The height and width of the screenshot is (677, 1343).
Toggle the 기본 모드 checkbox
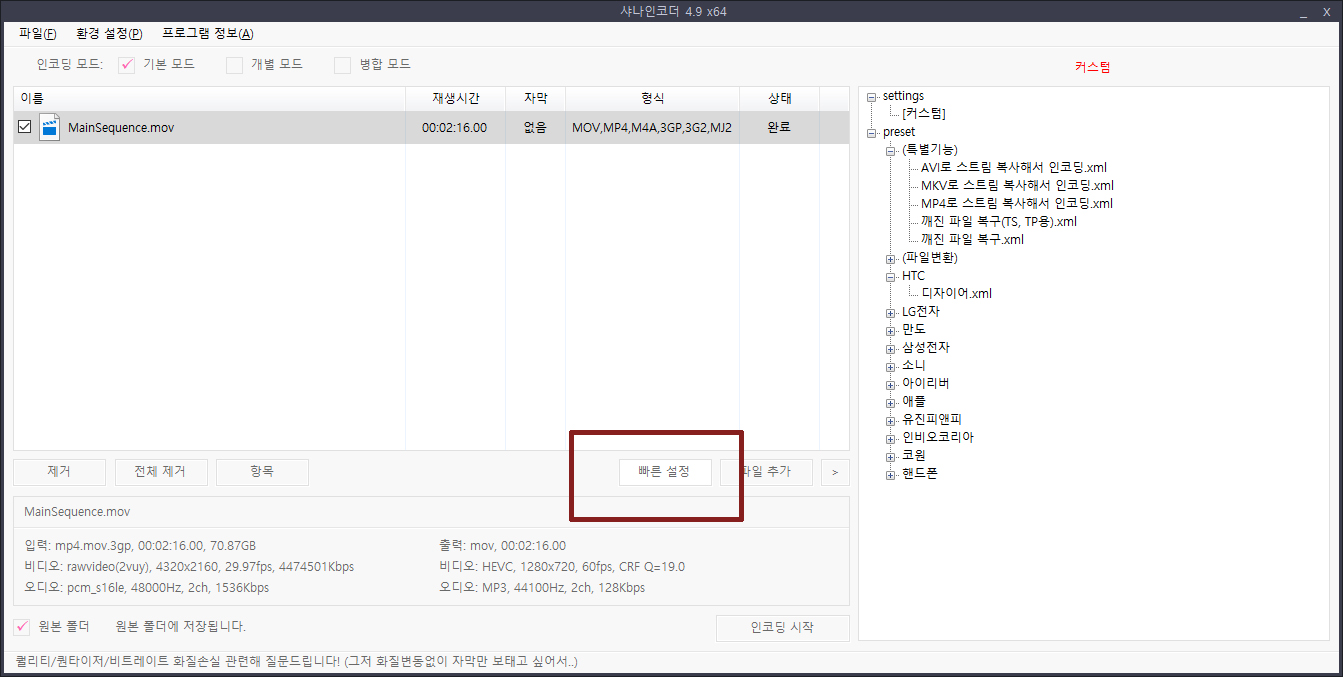[127, 65]
